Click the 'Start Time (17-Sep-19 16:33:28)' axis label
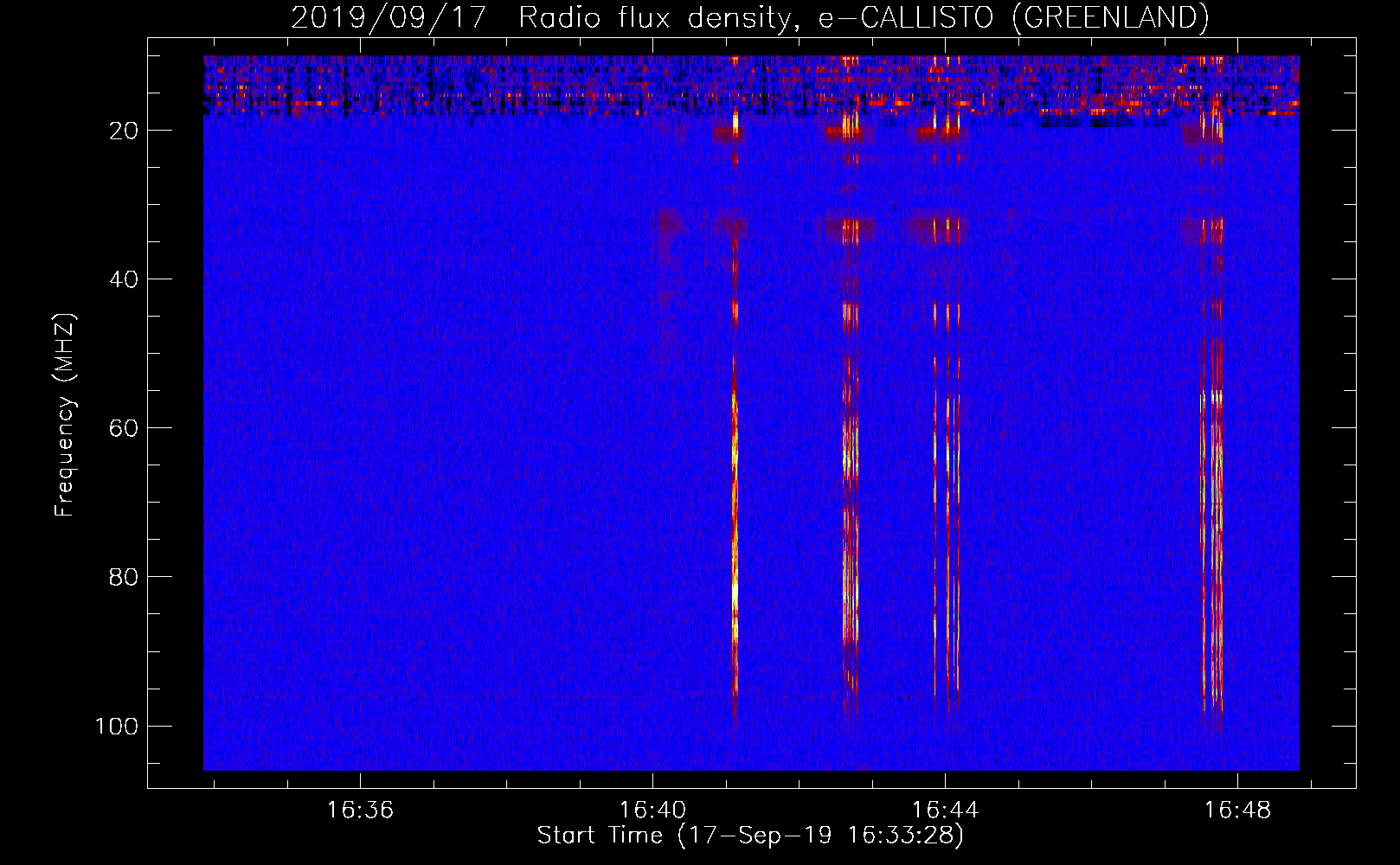1400x865 pixels. click(x=750, y=836)
